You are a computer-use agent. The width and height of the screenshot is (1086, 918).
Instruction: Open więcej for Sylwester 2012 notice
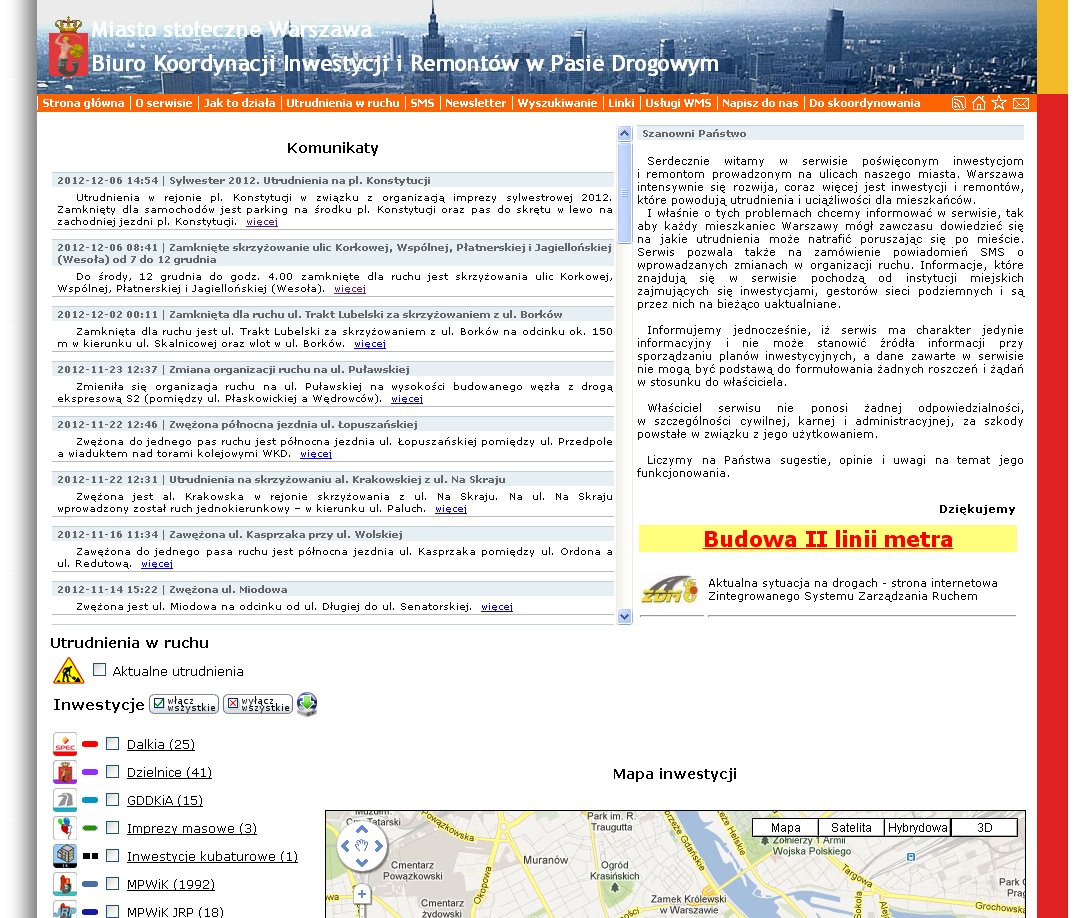click(262, 222)
